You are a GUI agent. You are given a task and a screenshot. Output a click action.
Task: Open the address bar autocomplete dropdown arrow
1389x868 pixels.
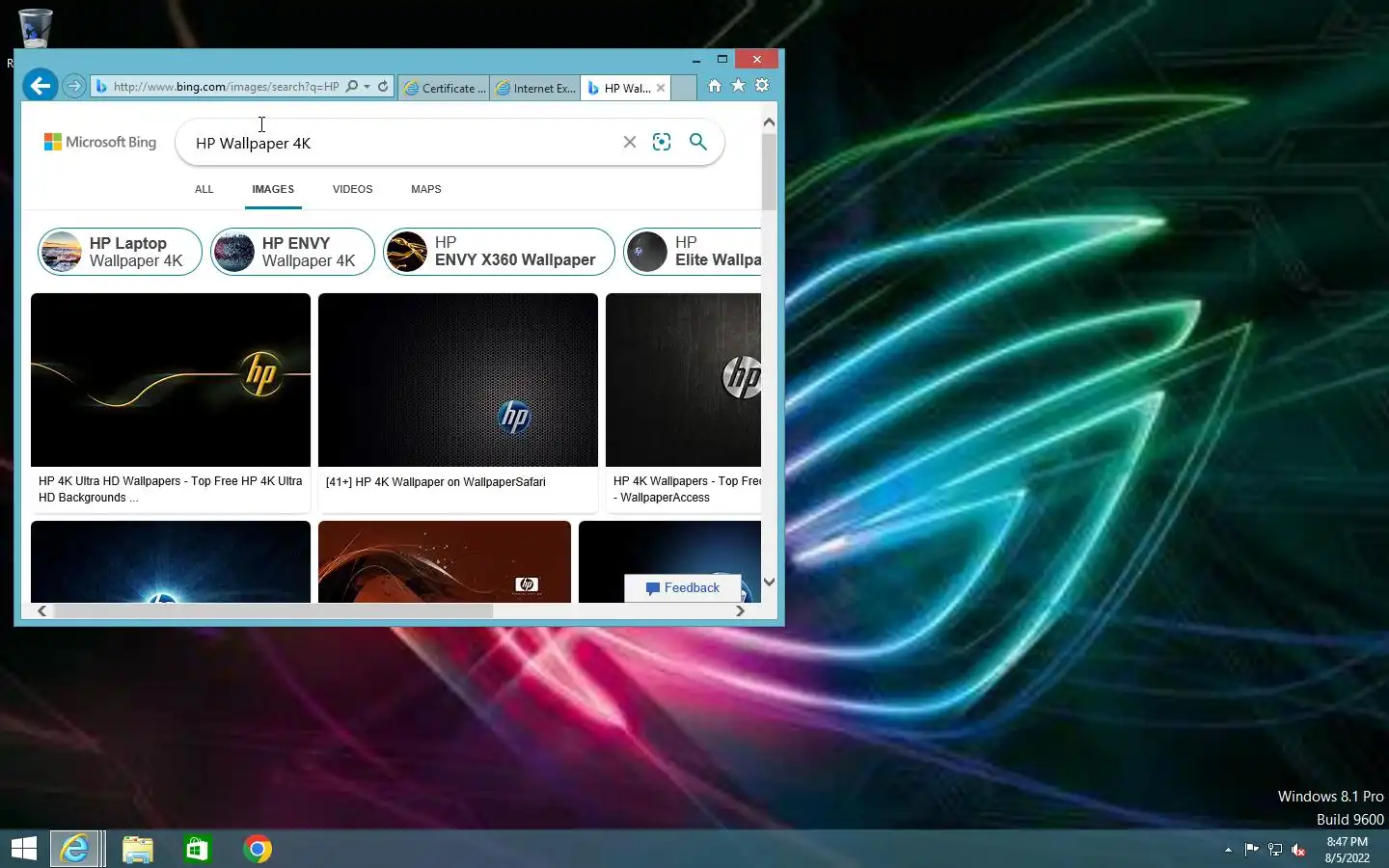(367, 87)
